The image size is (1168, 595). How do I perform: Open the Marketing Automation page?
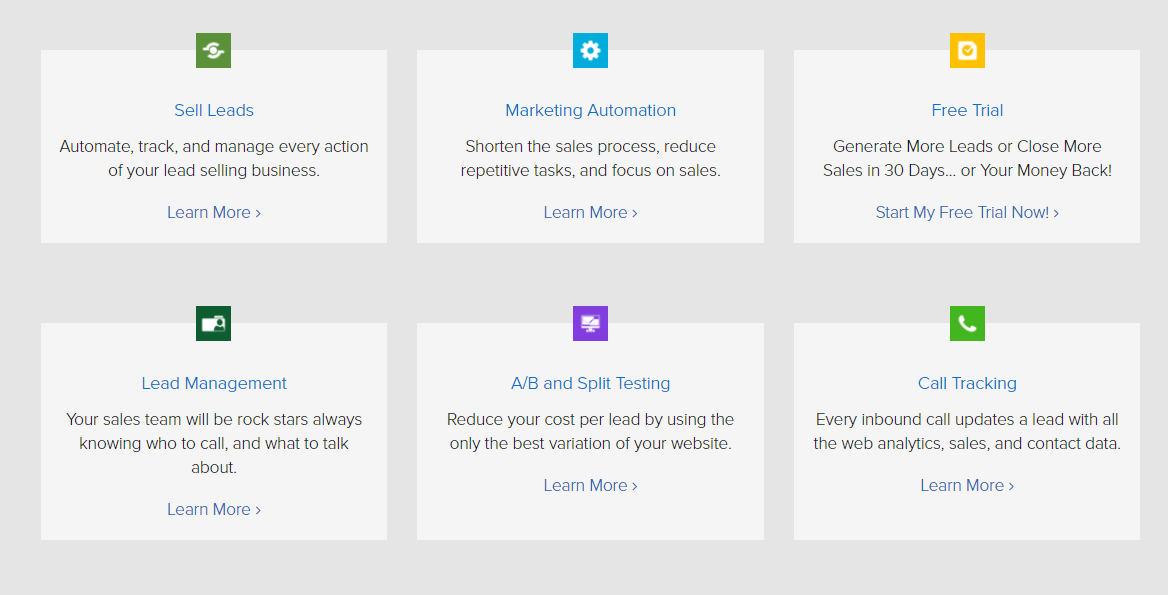pyautogui.click(x=590, y=110)
